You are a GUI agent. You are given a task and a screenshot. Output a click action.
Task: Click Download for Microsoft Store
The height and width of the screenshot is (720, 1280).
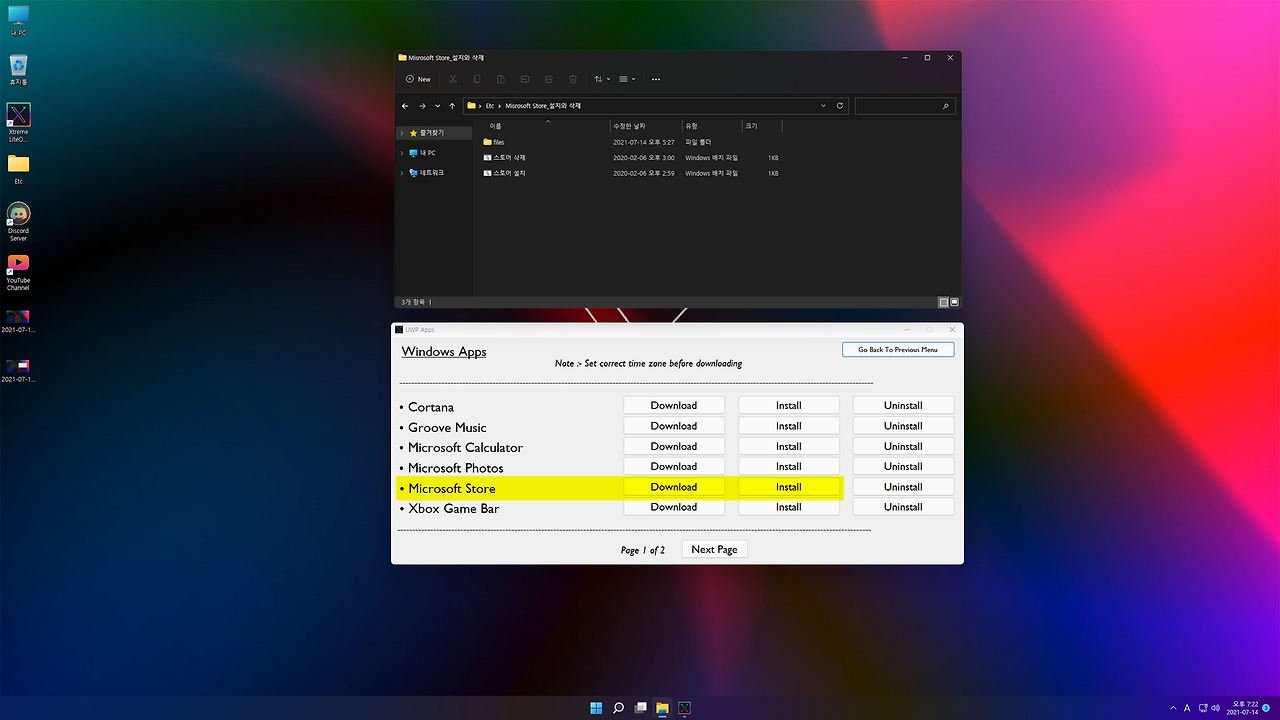(674, 487)
